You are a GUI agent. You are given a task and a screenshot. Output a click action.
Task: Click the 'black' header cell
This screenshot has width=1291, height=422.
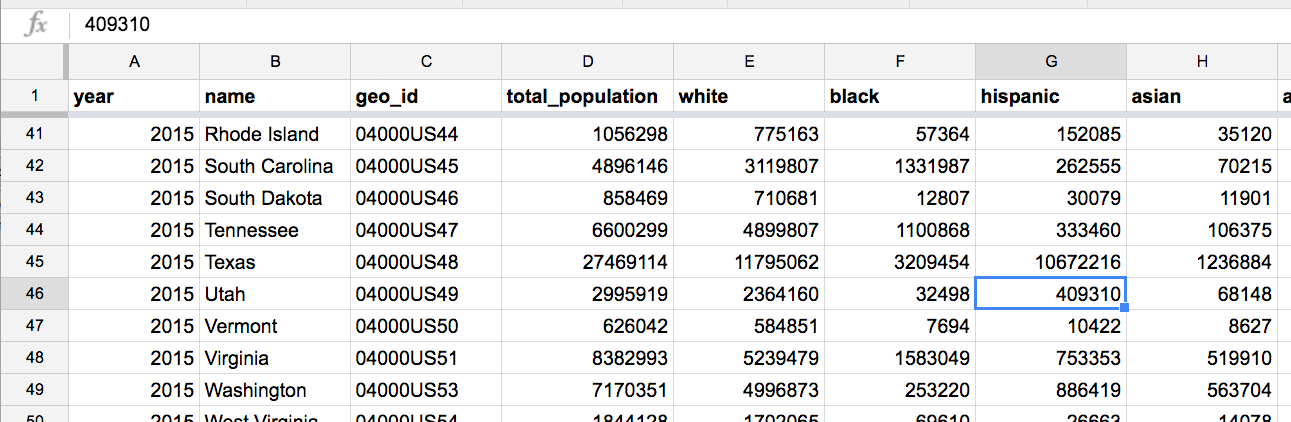pos(900,97)
